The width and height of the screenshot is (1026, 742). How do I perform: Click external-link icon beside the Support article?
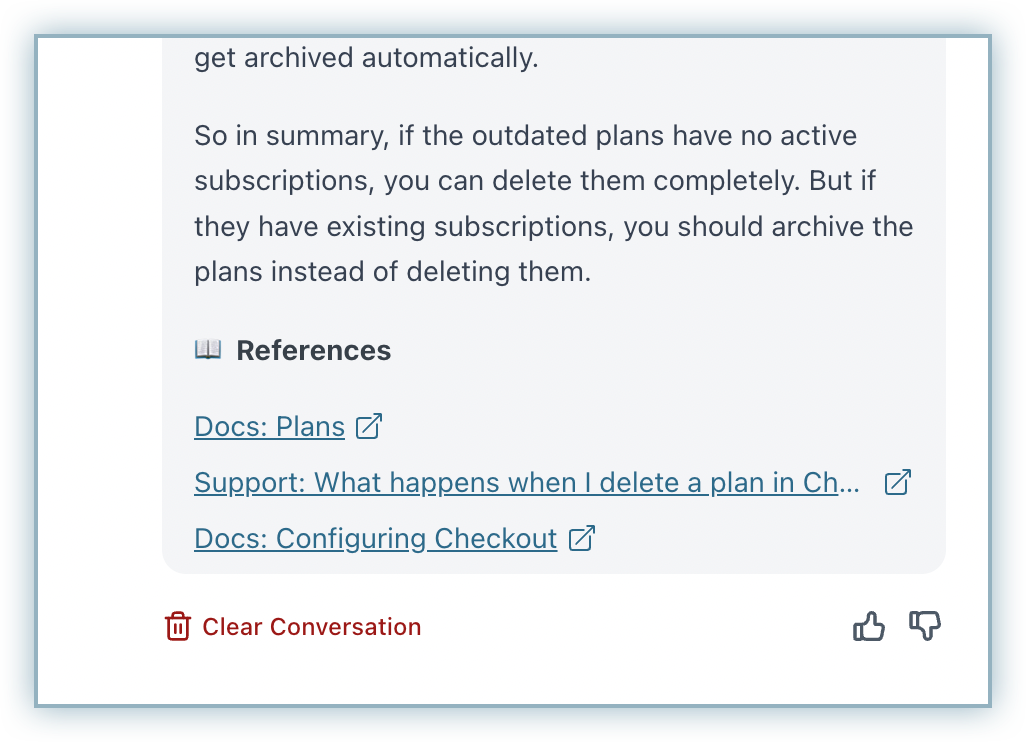(898, 483)
